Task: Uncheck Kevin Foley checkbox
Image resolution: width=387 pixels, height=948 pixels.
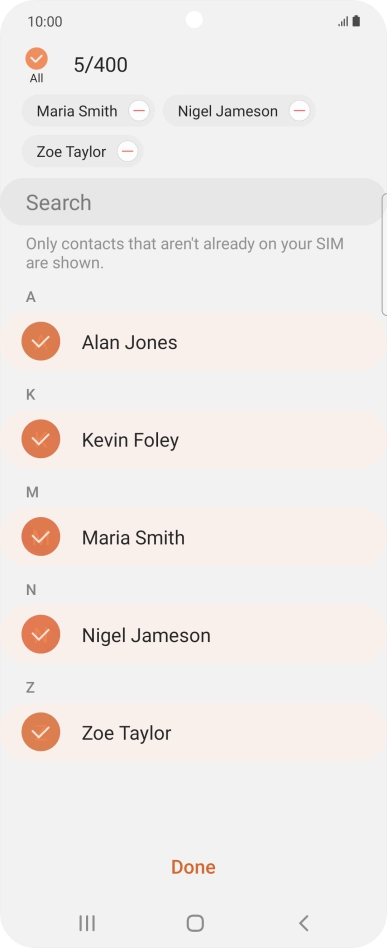Action: (41, 439)
